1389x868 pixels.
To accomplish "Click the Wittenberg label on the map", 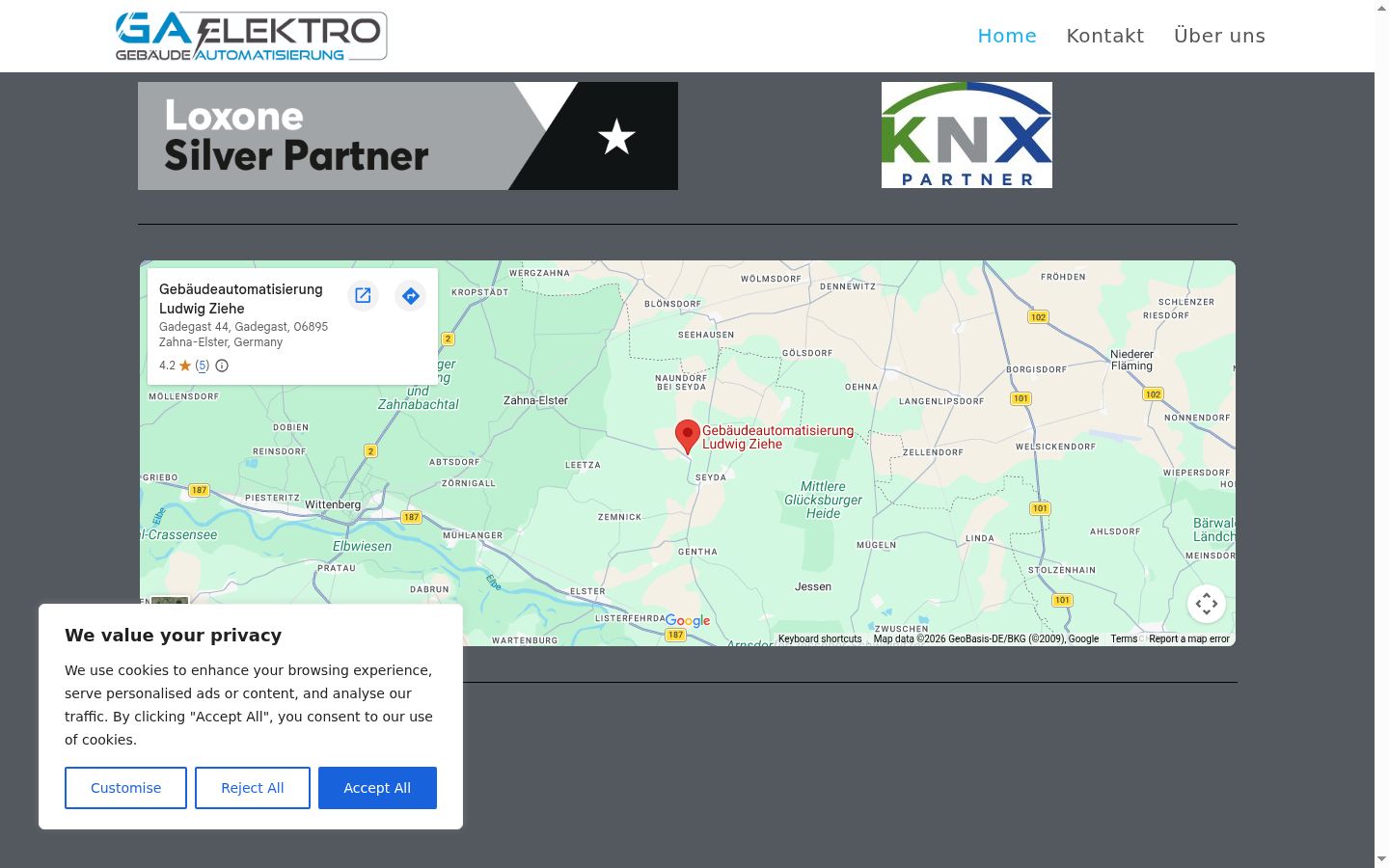I will 333,504.
